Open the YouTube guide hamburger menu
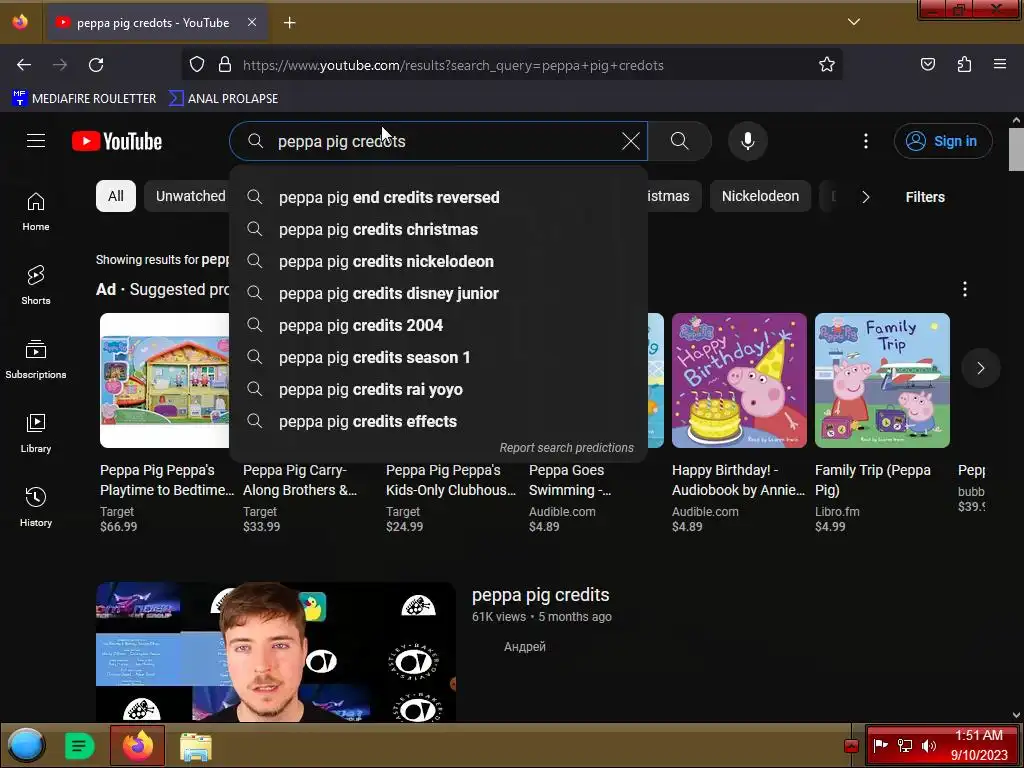Screen dimensions: 1024x768 [36, 141]
